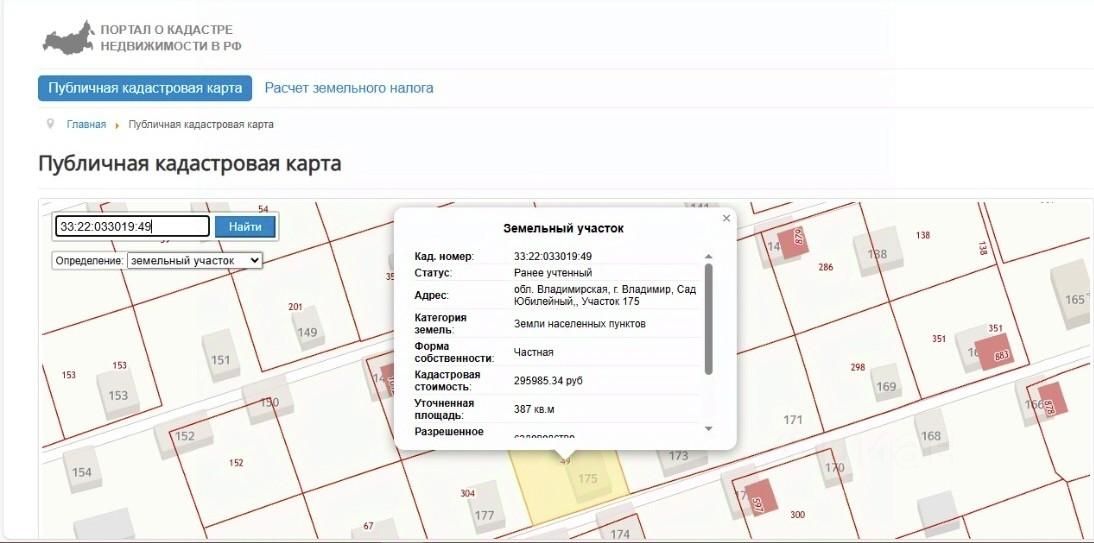The height and width of the screenshot is (543, 1094).
Task: Click the popup scrollbar down arrow
Action: (x=709, y=428)
